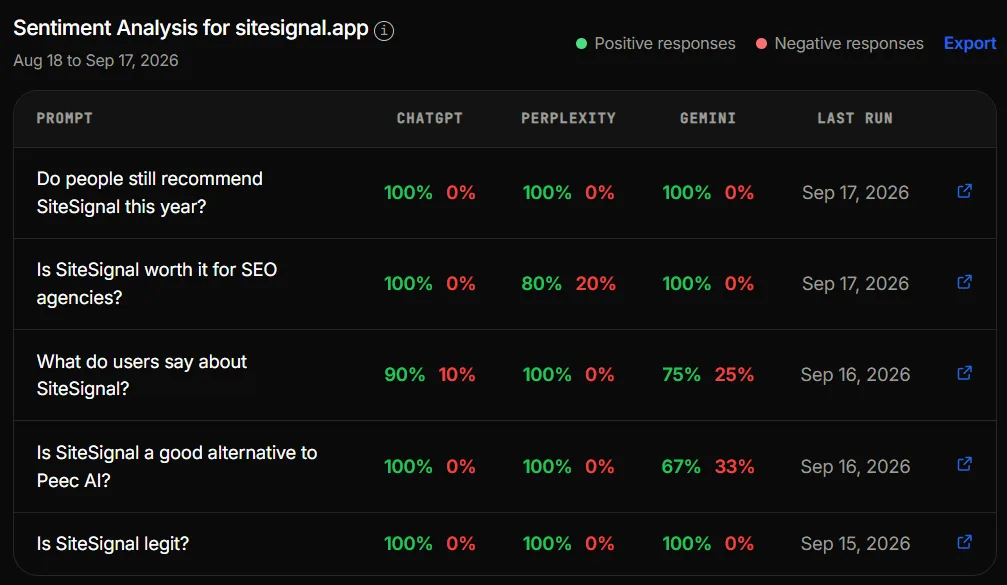Click last run date of 'What do users say' row
The image size is (1007, 585).
pyautogui.click(x=855, y=375)
